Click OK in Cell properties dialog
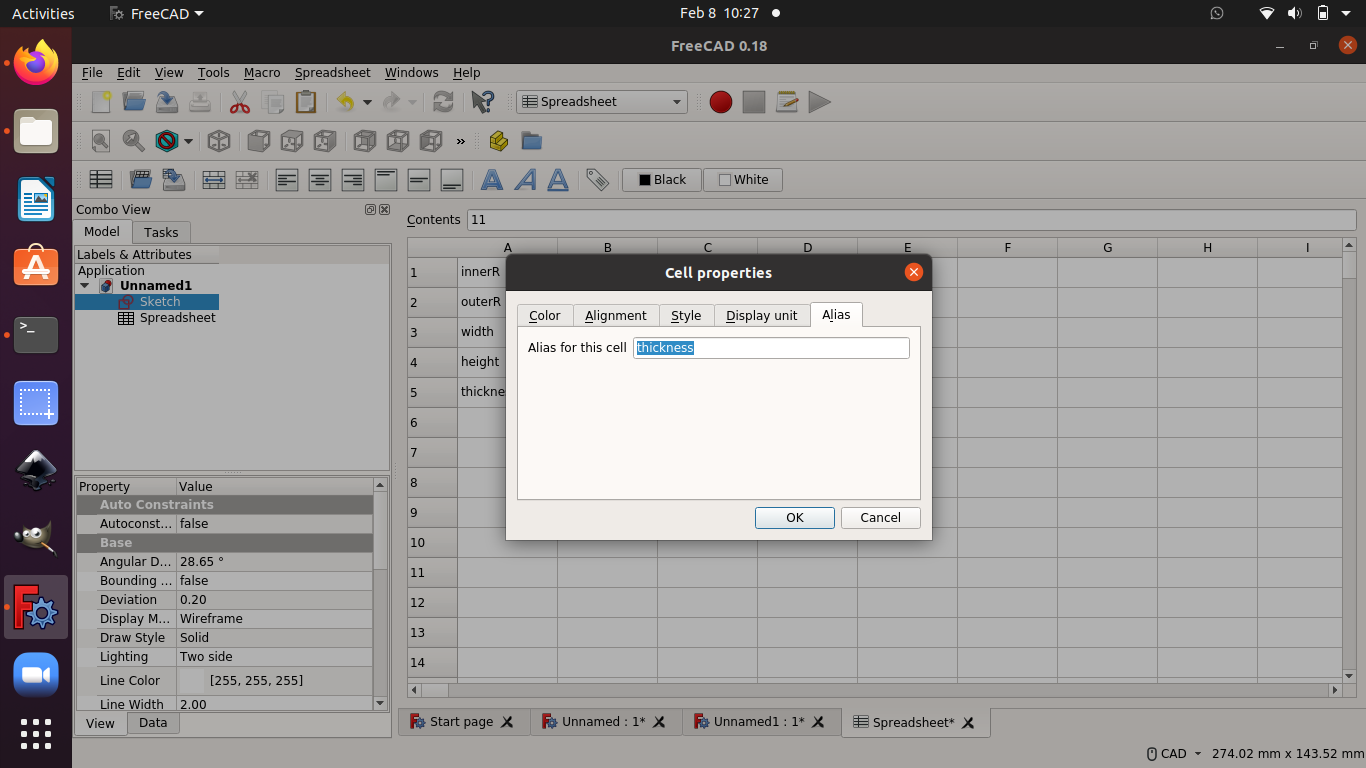The height and width of the screenshot is (768, 1366). (795, 518)
